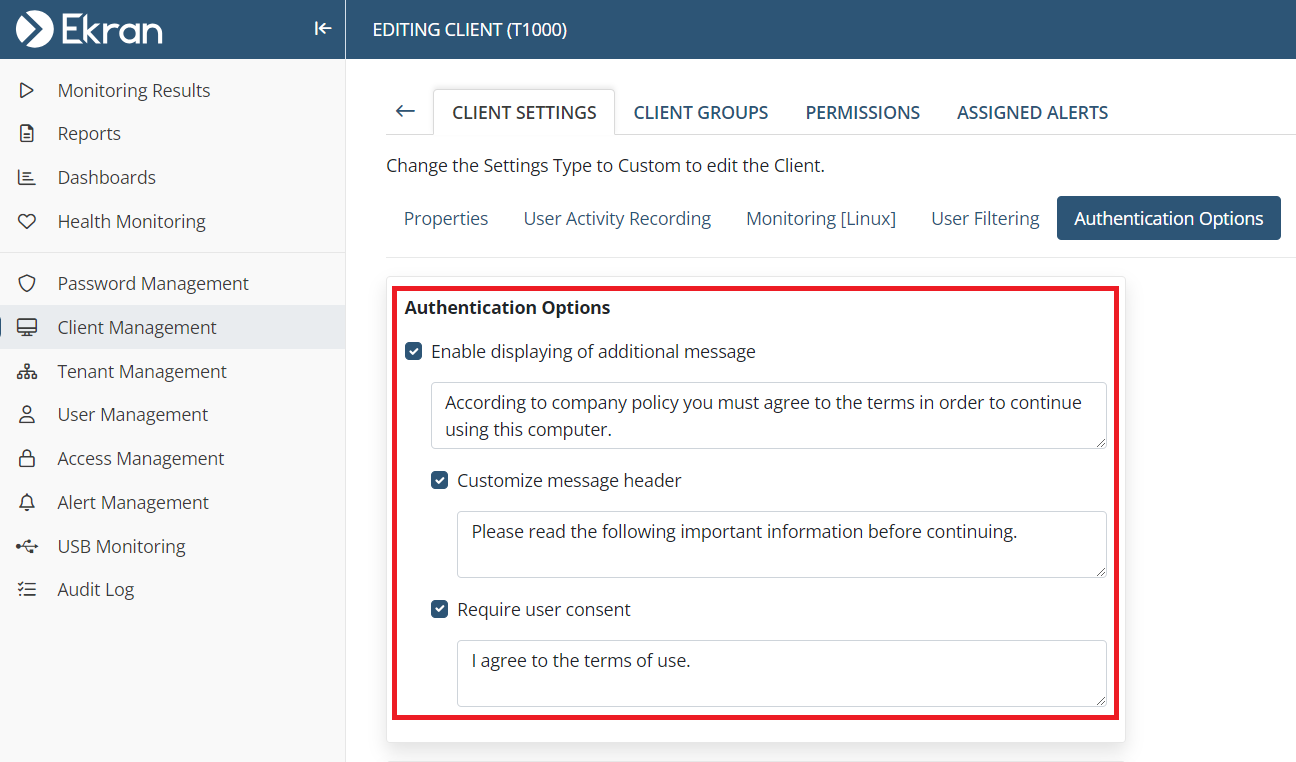The image size is (1296, 762).
Task: Click the Dashboards chart icon
Action: [27, 178]
